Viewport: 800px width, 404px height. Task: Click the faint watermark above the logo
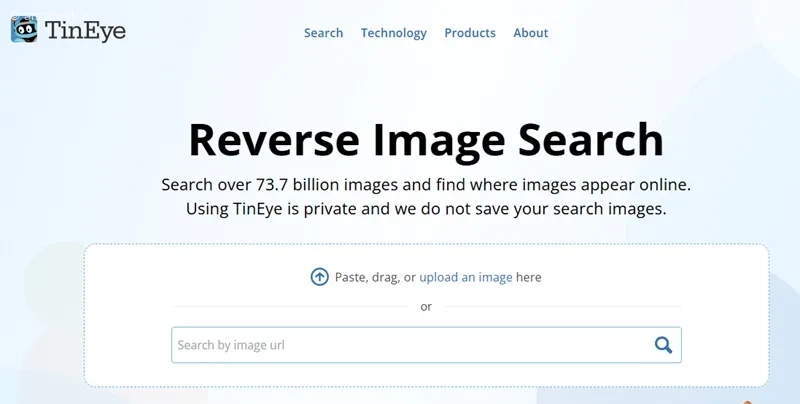click(50, 13)
